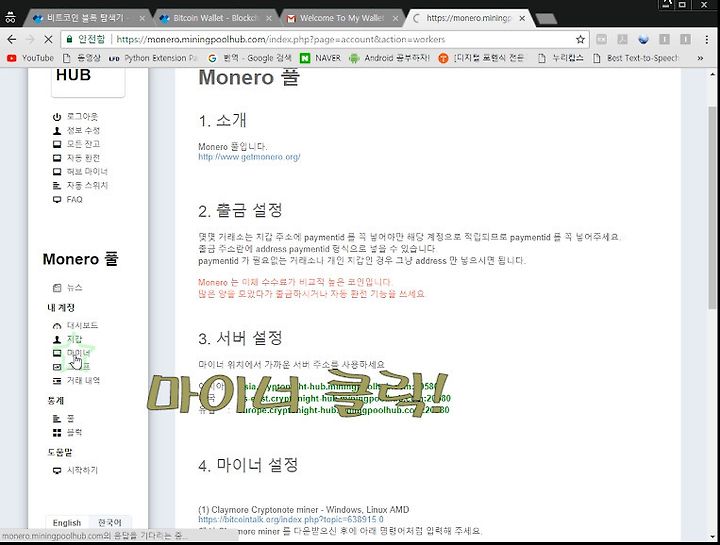Switch to the Bitcoin Wallet - Blockchain tab
This screenshot has height=545, width=720.
point(215,18)
